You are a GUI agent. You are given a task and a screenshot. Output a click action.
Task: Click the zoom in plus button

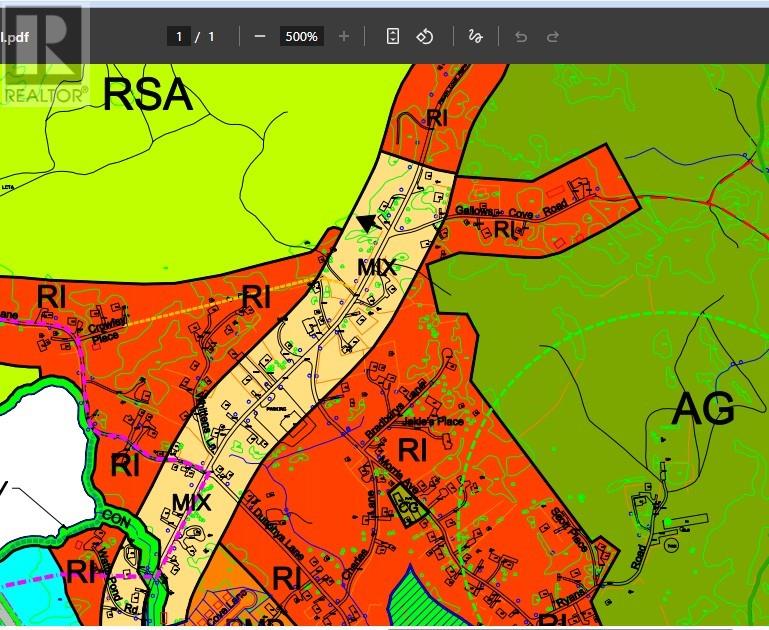coord(344,36)
